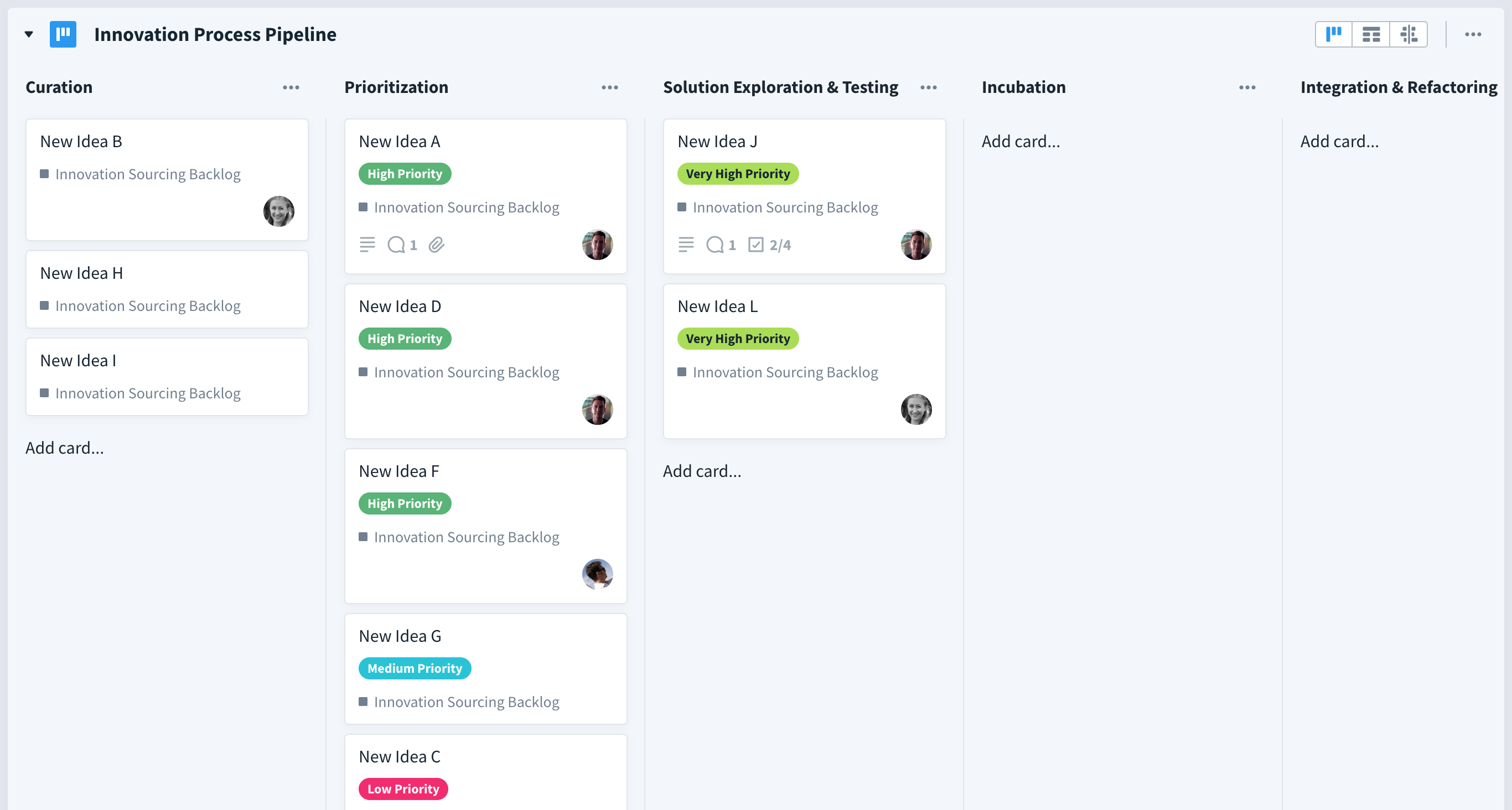The width and height of the screenshot is (1512, 810).
Task: Switch to the list view icon
Action: coord(1370,34)
